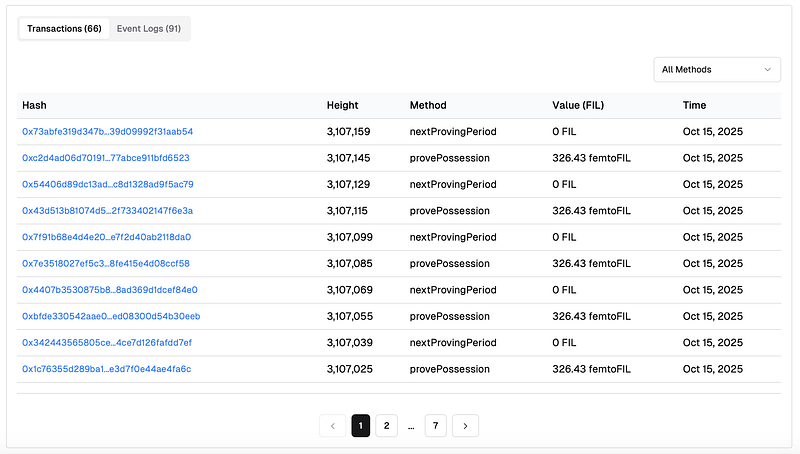Click the pagination ellipsis between pages
The image size is (800, 454).
point(411,426)
